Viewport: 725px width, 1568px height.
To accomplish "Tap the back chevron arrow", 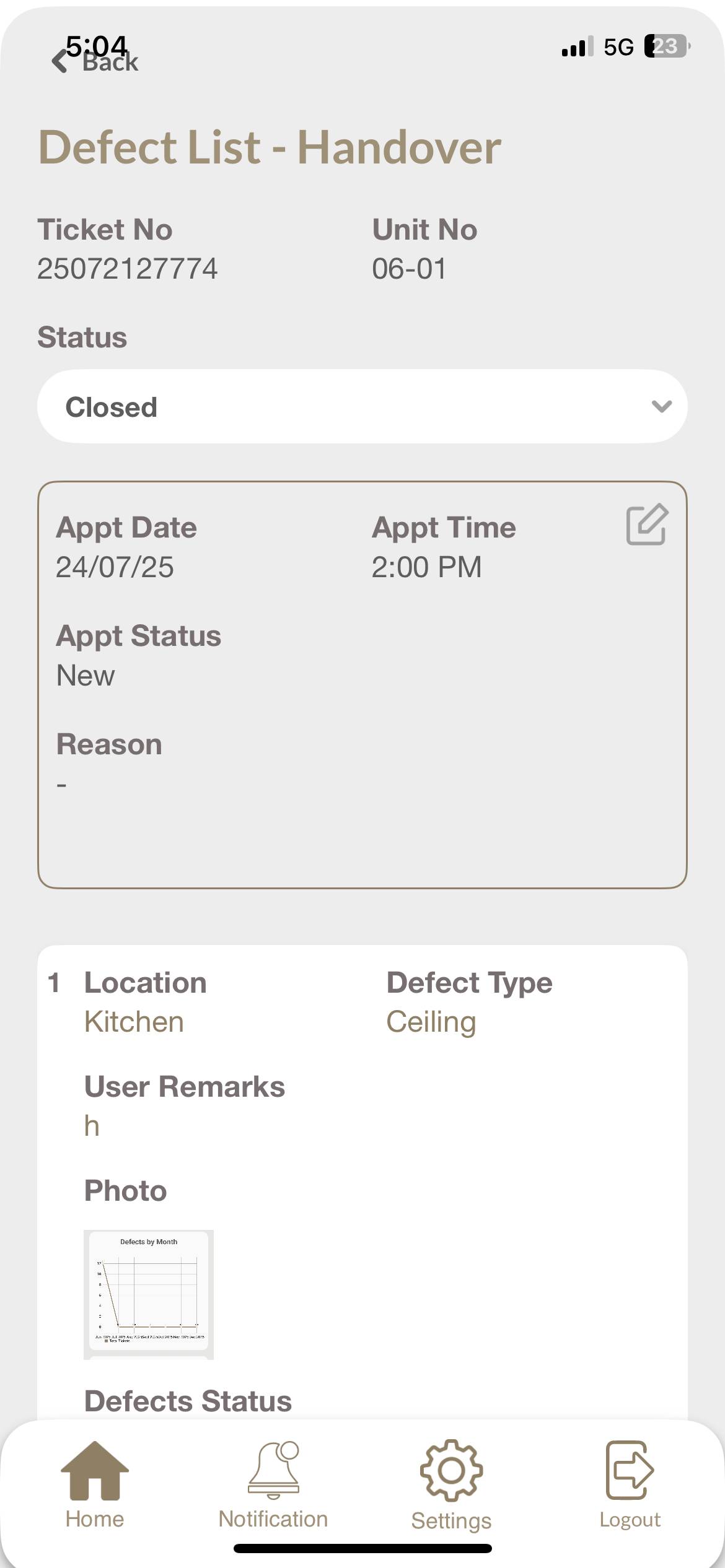I will pos(60,61).
